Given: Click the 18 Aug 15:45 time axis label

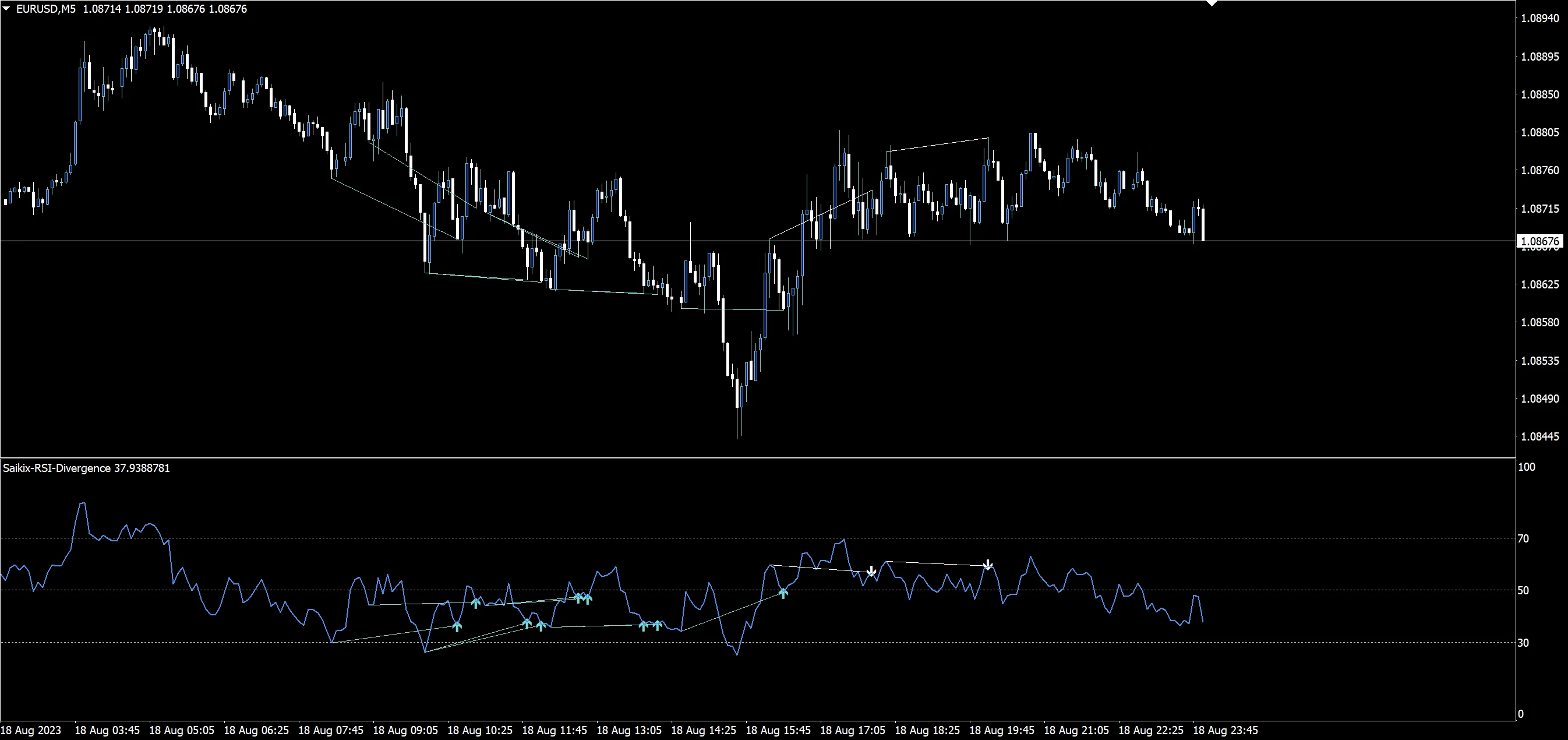Looking at the screenshot, I should [778, 730].
